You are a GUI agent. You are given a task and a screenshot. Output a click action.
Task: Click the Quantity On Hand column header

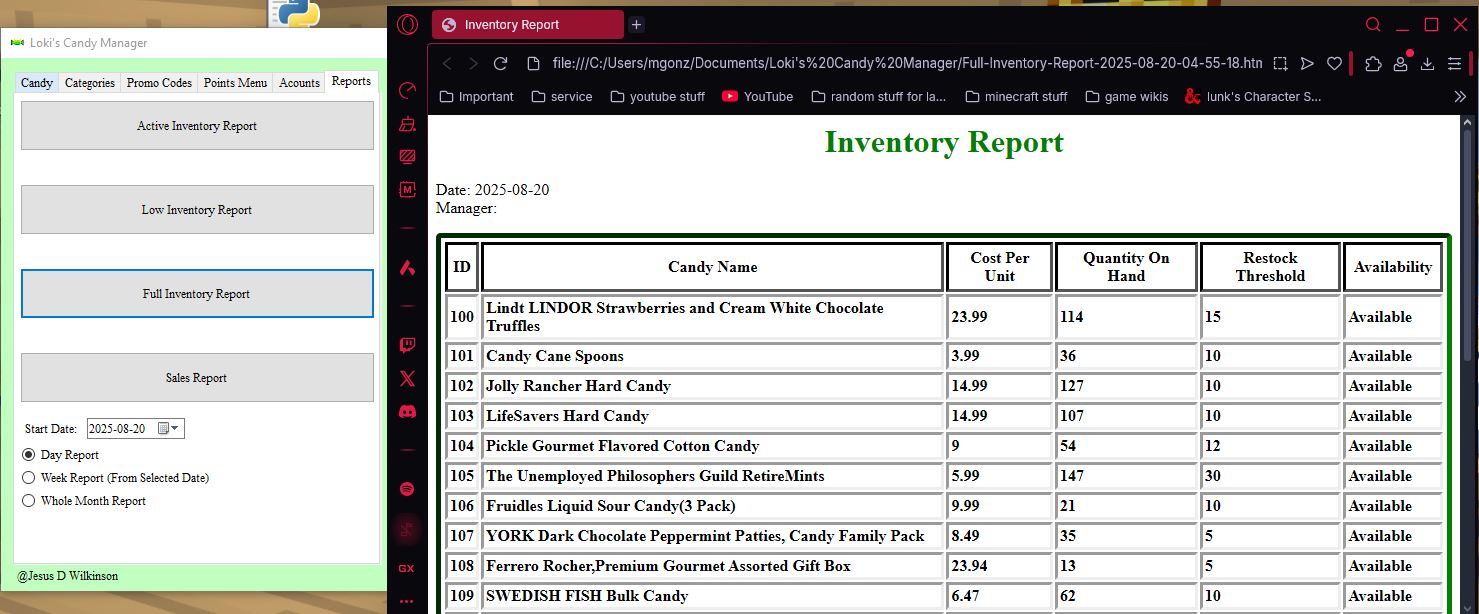(1126, 267)
